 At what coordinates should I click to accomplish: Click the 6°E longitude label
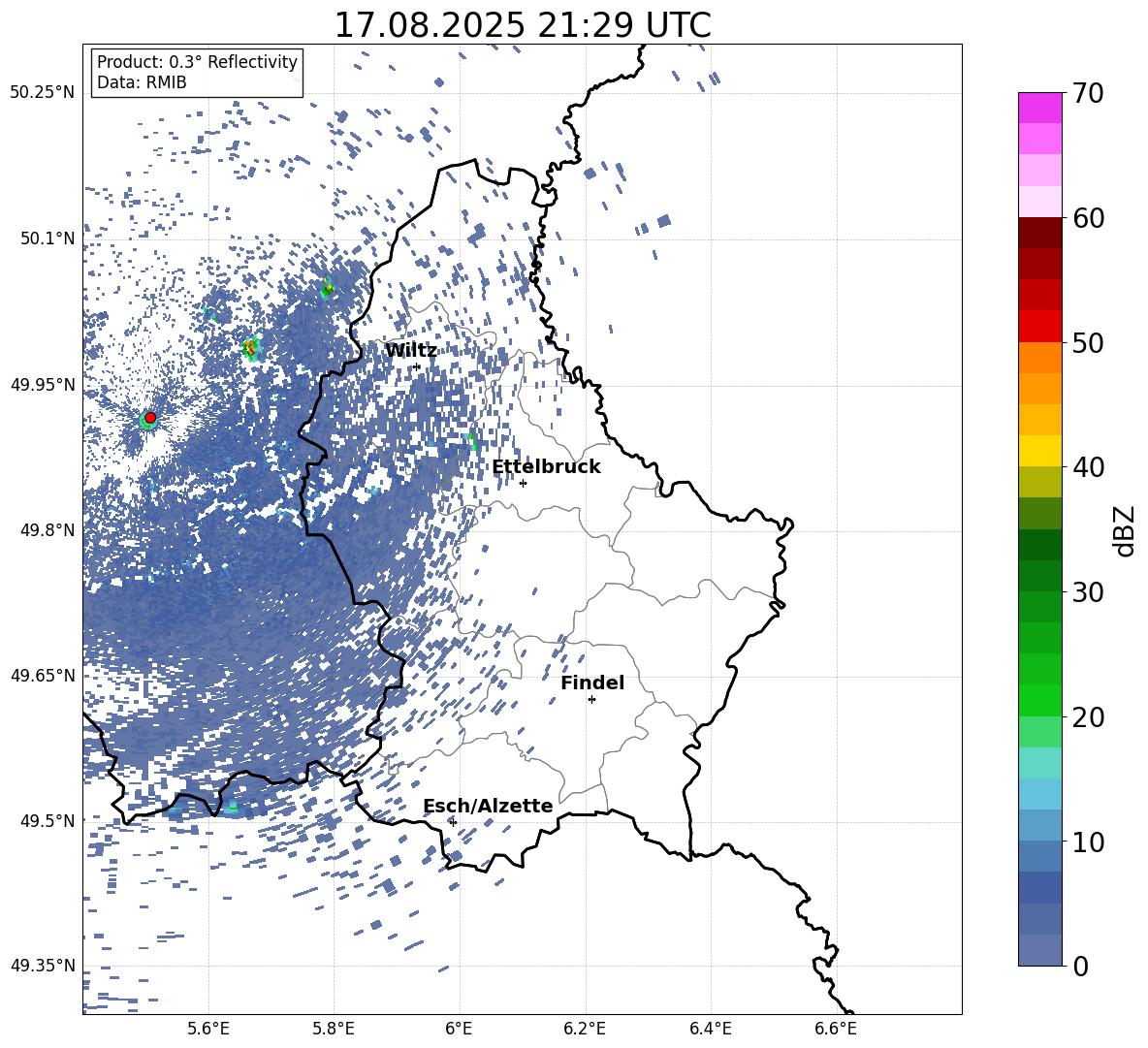tap(459, 1029)
